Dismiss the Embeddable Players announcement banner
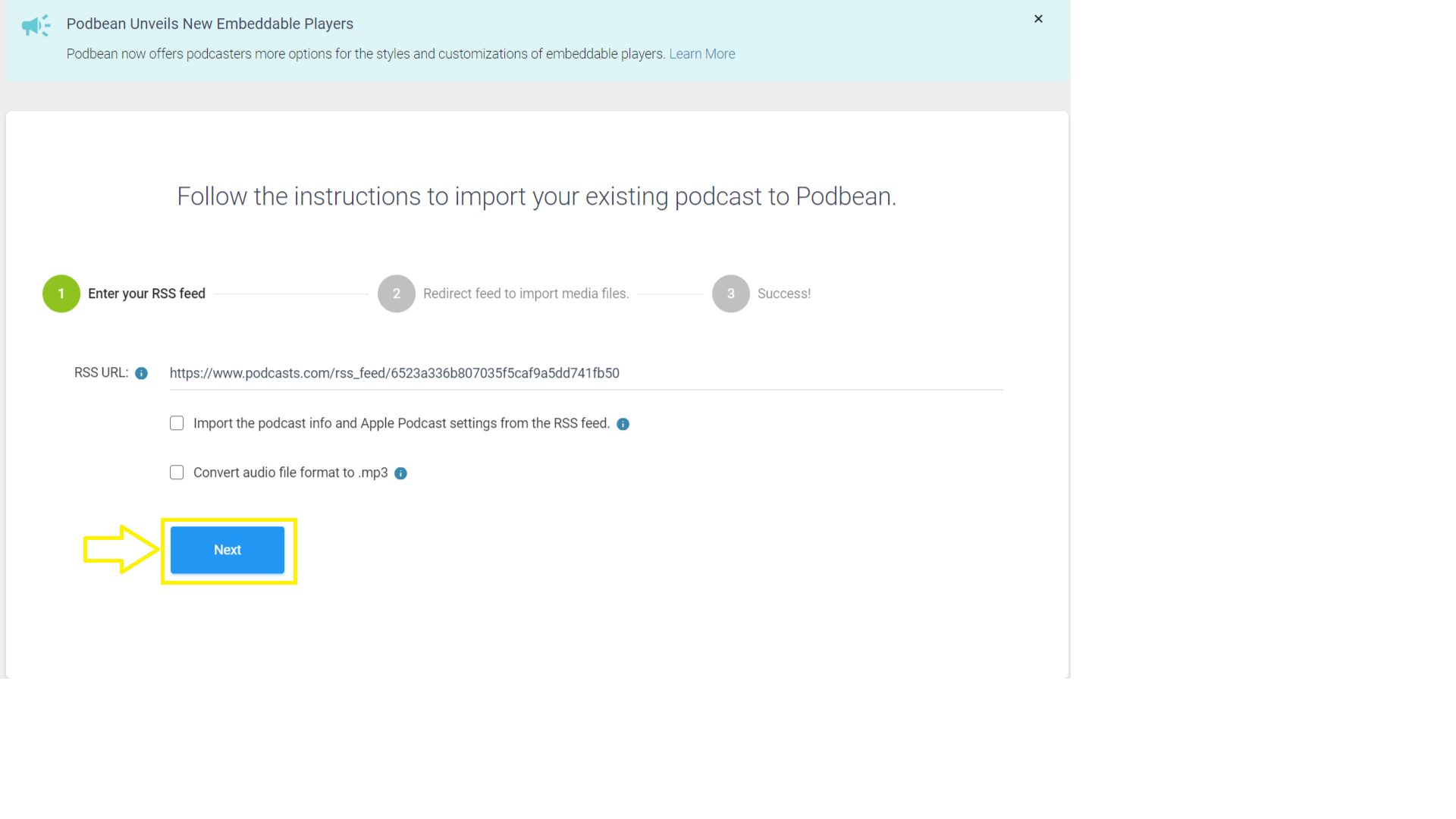This screenshot has height=819, width=1456. (1038, 19)
